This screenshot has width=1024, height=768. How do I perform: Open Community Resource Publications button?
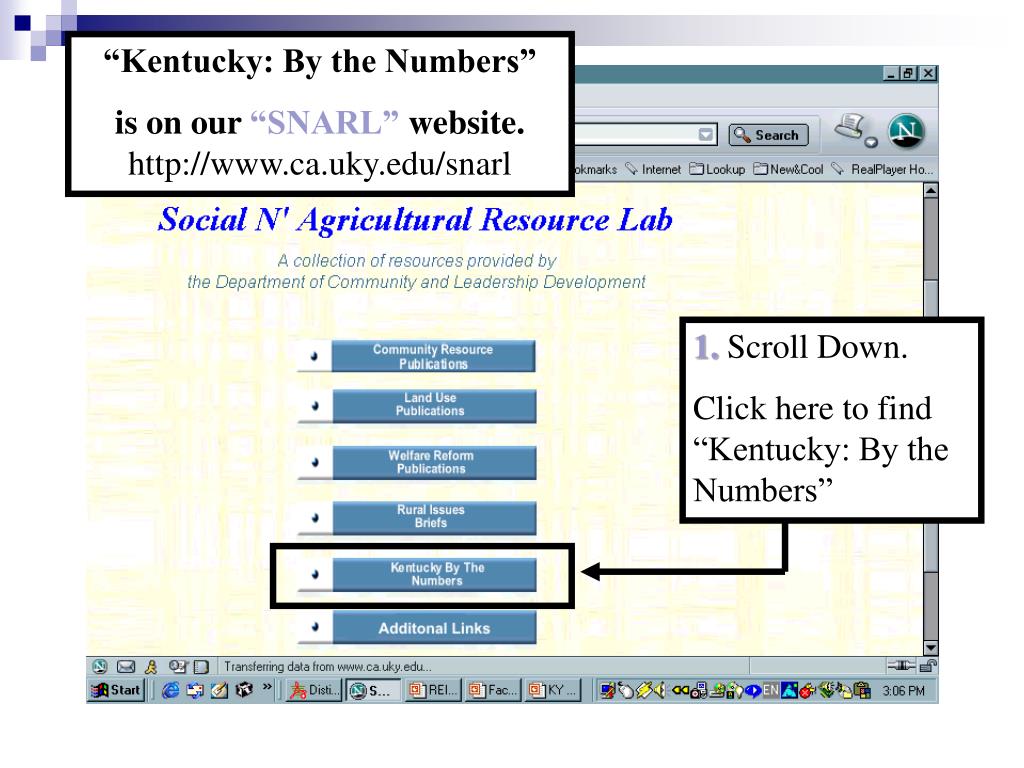click(x=433, y=357)
